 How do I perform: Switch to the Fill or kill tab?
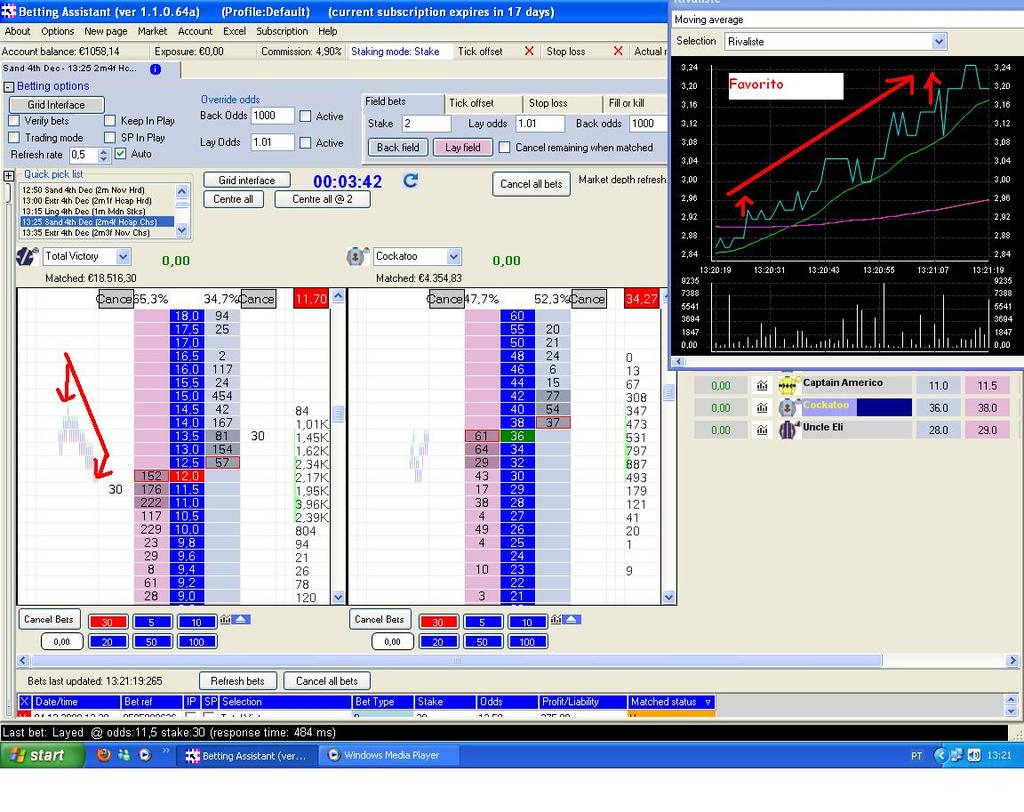tap(633, 103)
